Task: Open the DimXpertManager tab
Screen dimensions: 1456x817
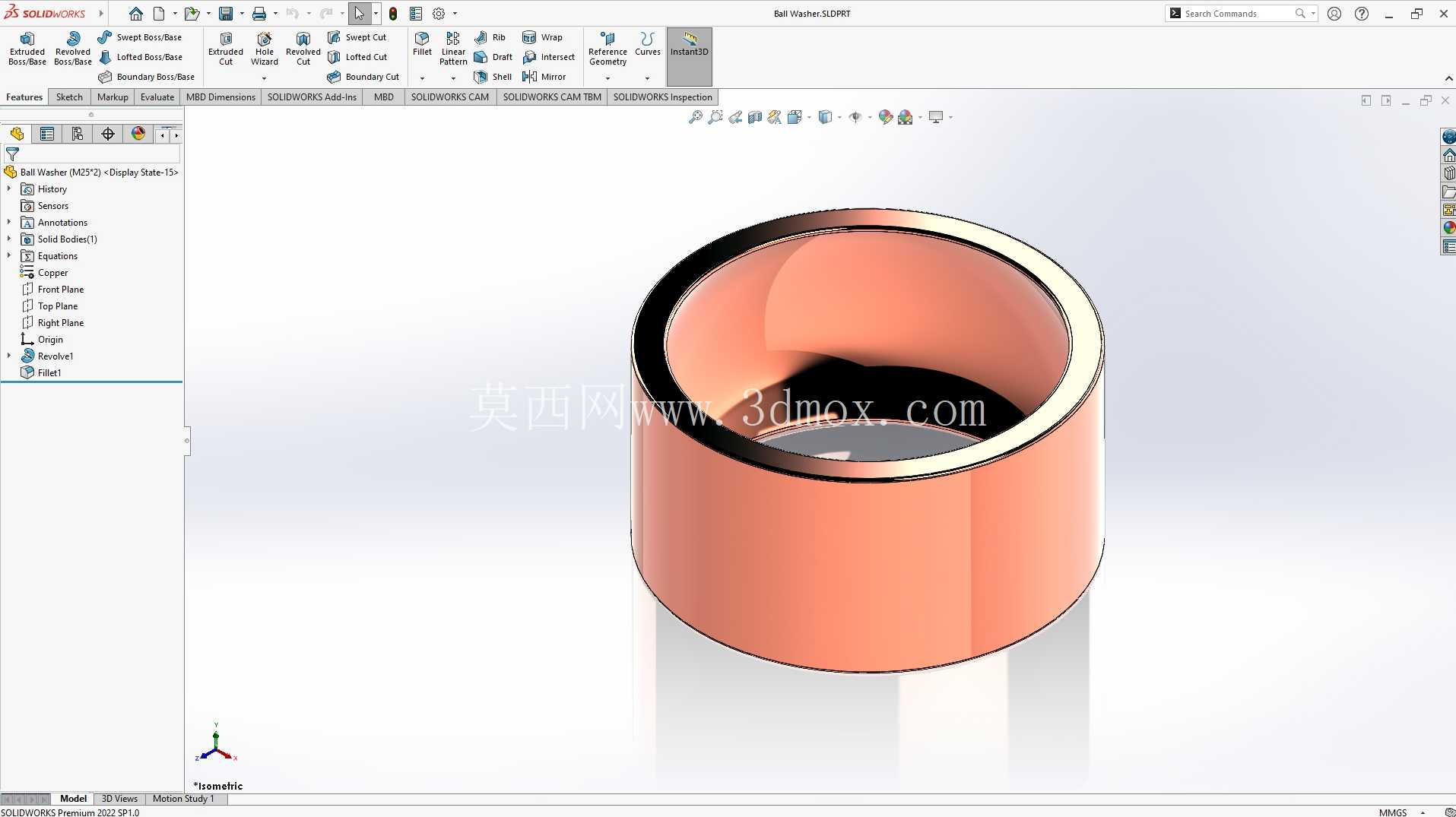Action: coord(108,135)
